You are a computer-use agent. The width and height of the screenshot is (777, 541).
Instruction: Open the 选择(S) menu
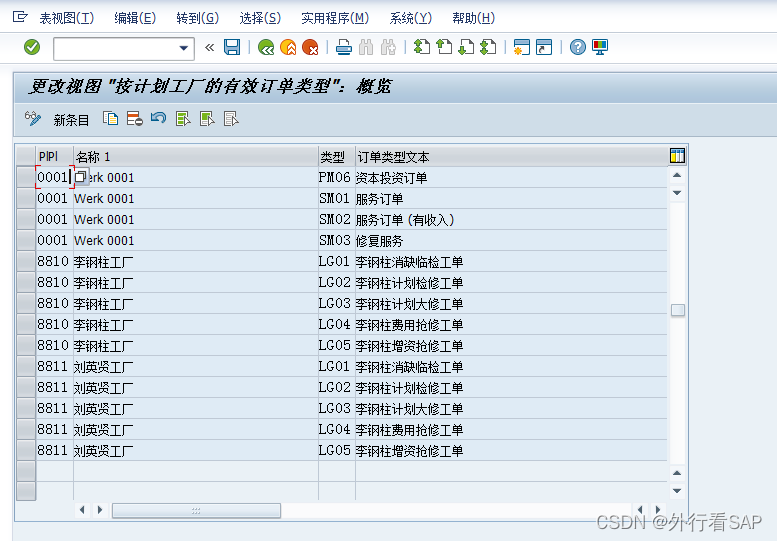click(260, 18)
